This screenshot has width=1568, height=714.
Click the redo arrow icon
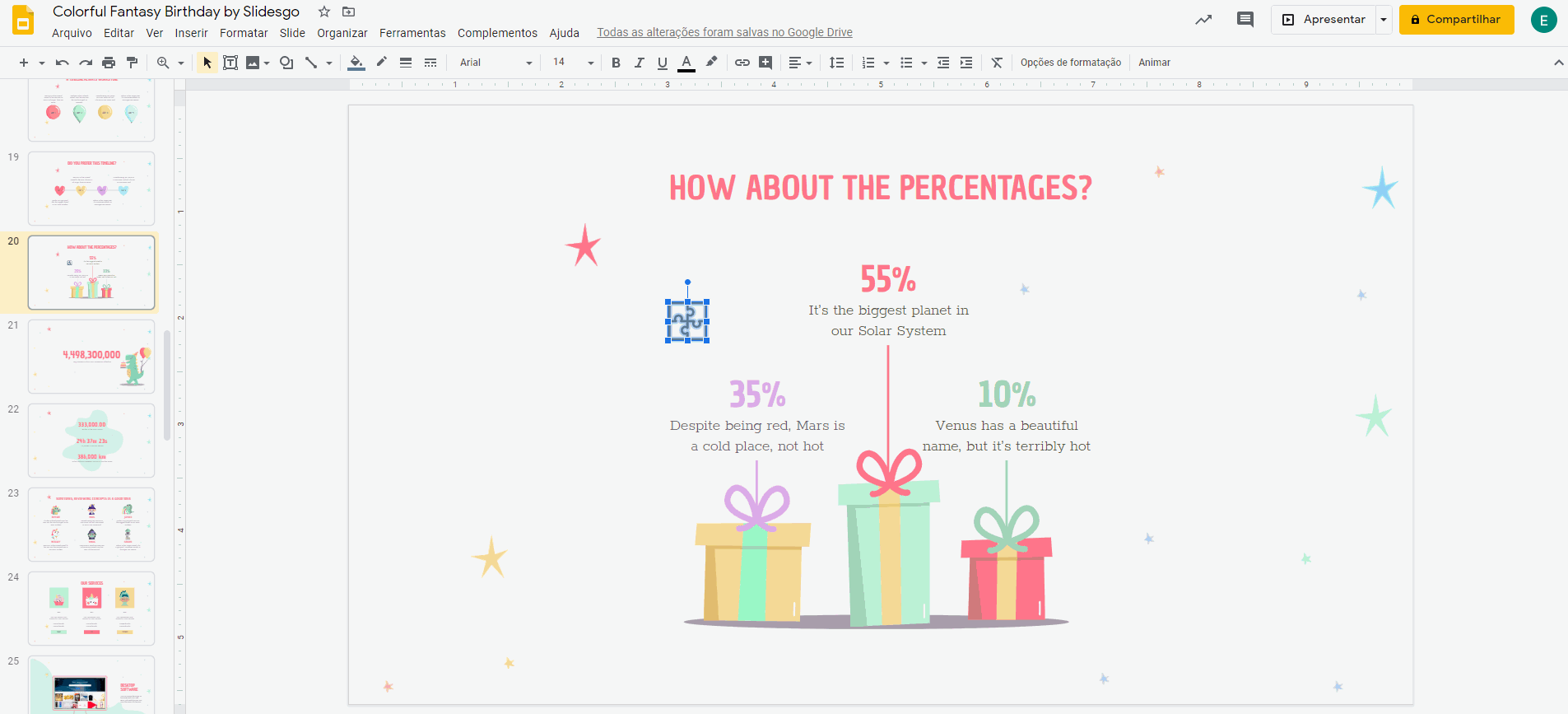point(86,63)
